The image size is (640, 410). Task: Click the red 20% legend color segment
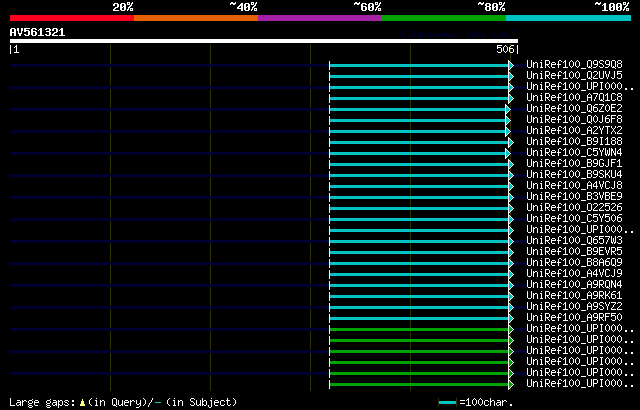point(72,18)
